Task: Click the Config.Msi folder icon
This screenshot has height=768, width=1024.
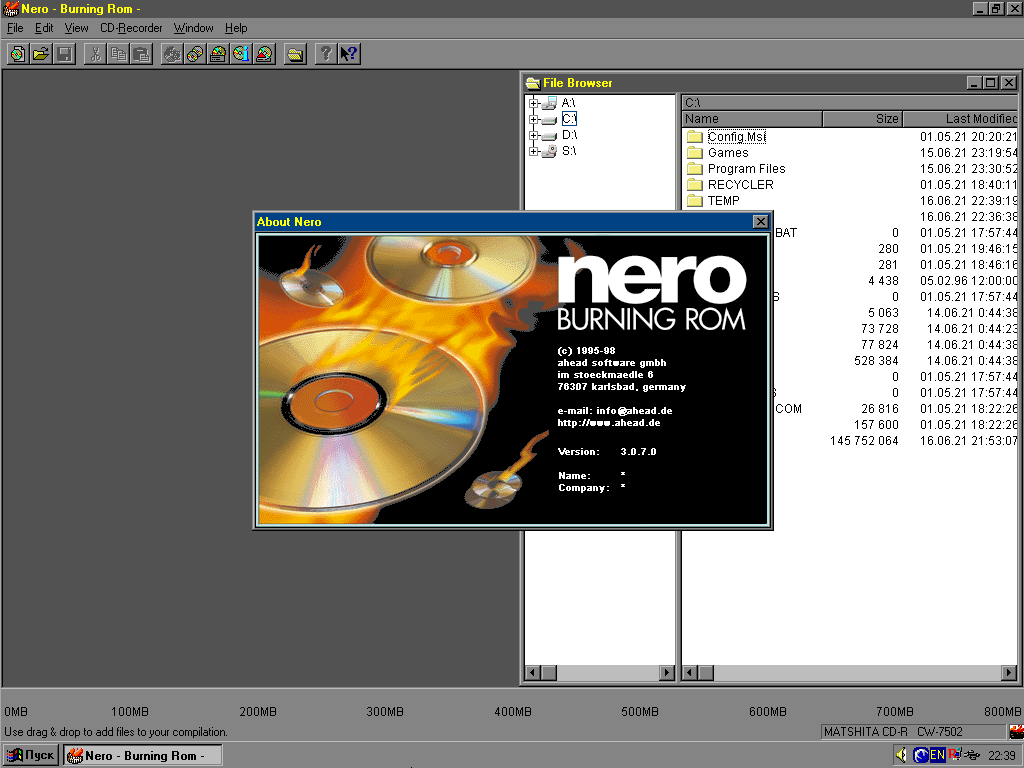Action: click(695, 136)
